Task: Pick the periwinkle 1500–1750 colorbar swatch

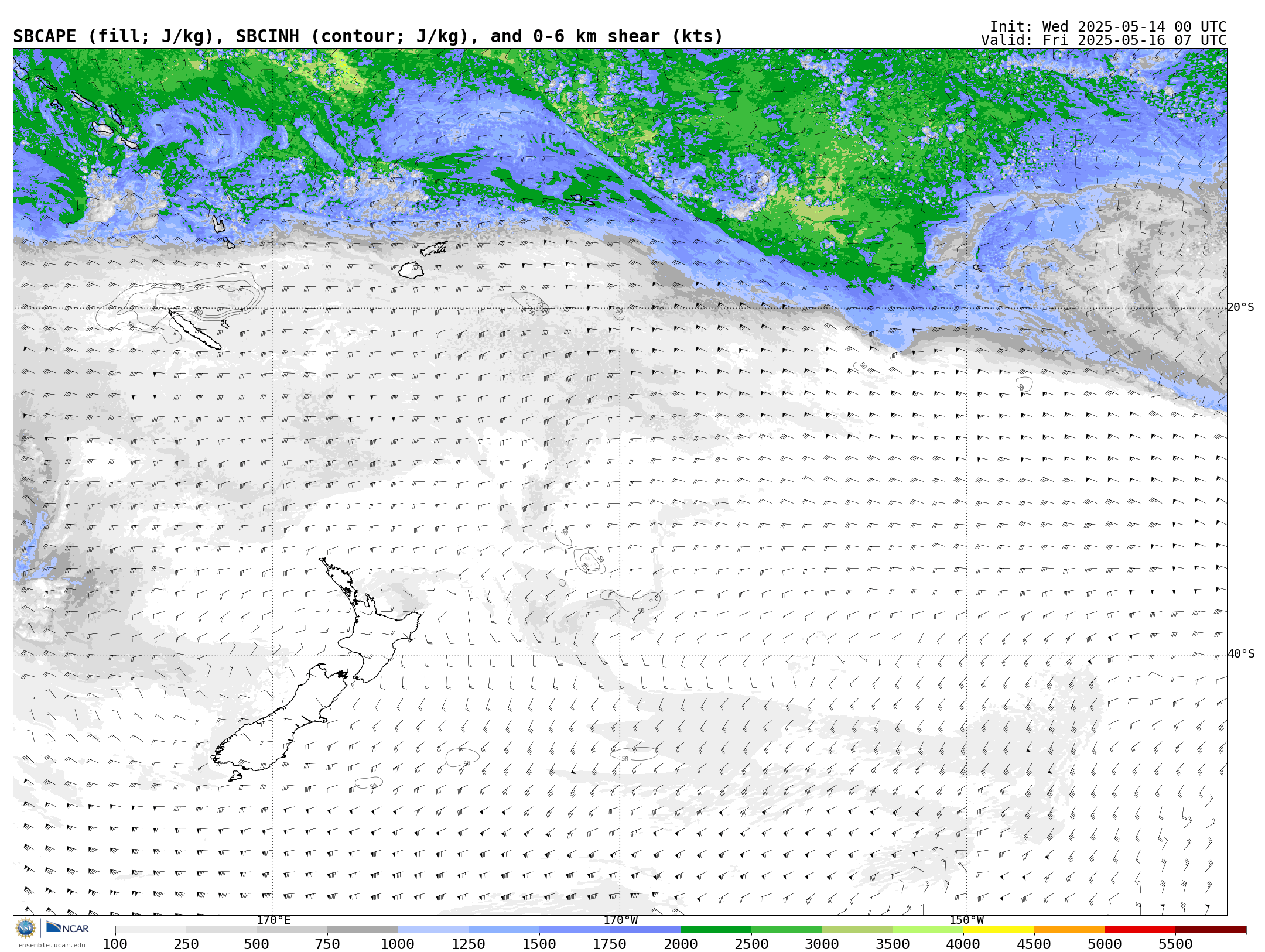Action: [x=575, y=930]
